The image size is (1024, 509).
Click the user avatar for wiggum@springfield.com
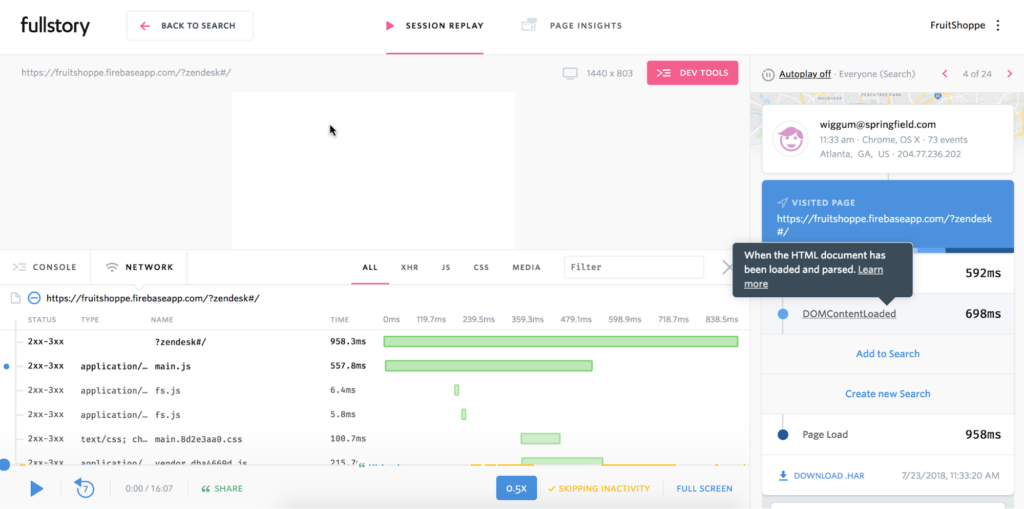coord(791,139)
